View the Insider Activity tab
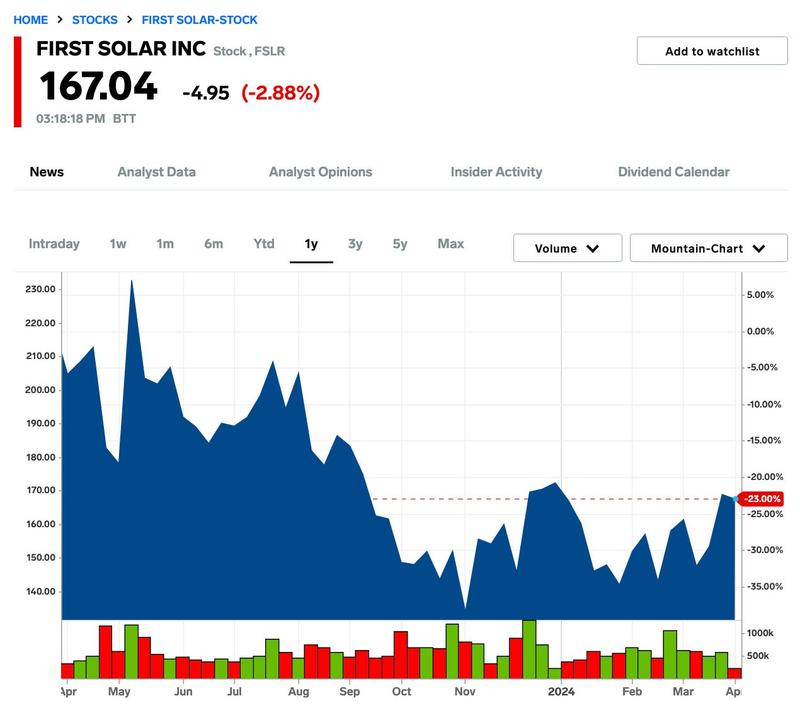Screen dimensions: 800x708 pos(496,172)
